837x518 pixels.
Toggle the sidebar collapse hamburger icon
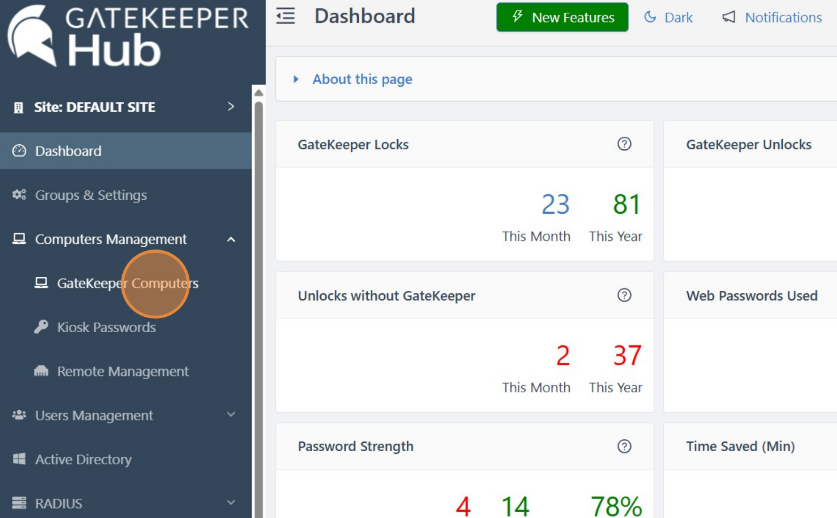click(286, 16)
